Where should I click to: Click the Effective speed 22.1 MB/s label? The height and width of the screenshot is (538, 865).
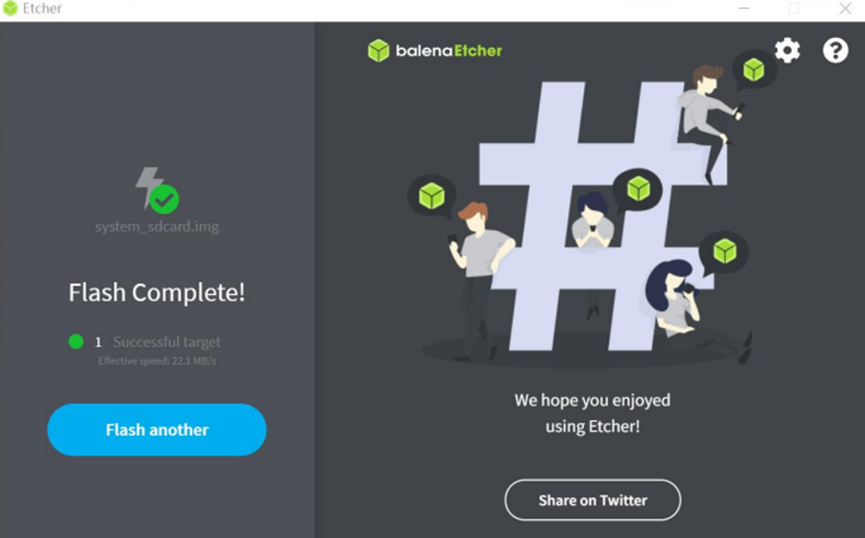tap(157, 361)
